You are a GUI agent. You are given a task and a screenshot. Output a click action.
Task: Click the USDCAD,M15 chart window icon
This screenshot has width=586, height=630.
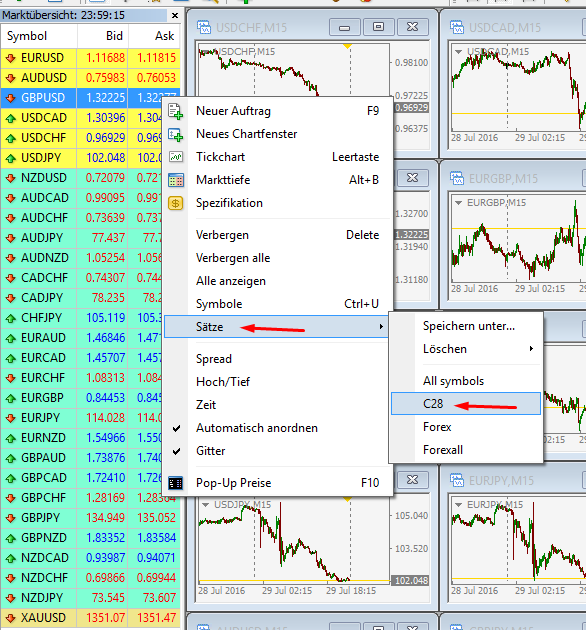[x=457, y=27]
